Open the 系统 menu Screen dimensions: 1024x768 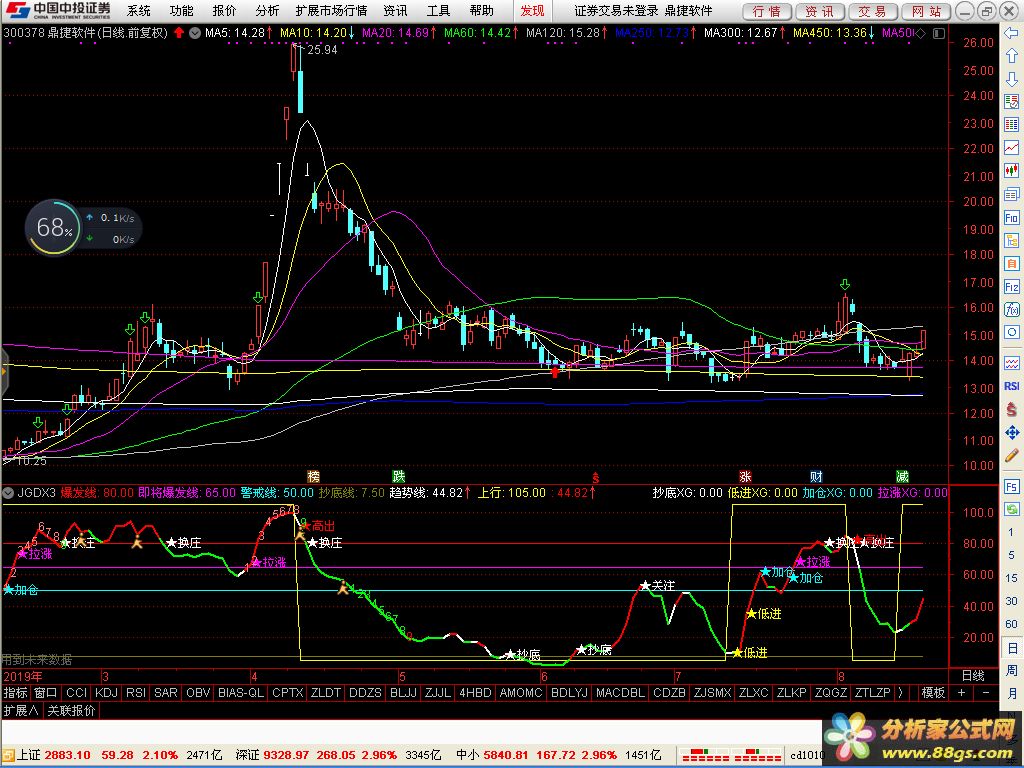point(138,11)
